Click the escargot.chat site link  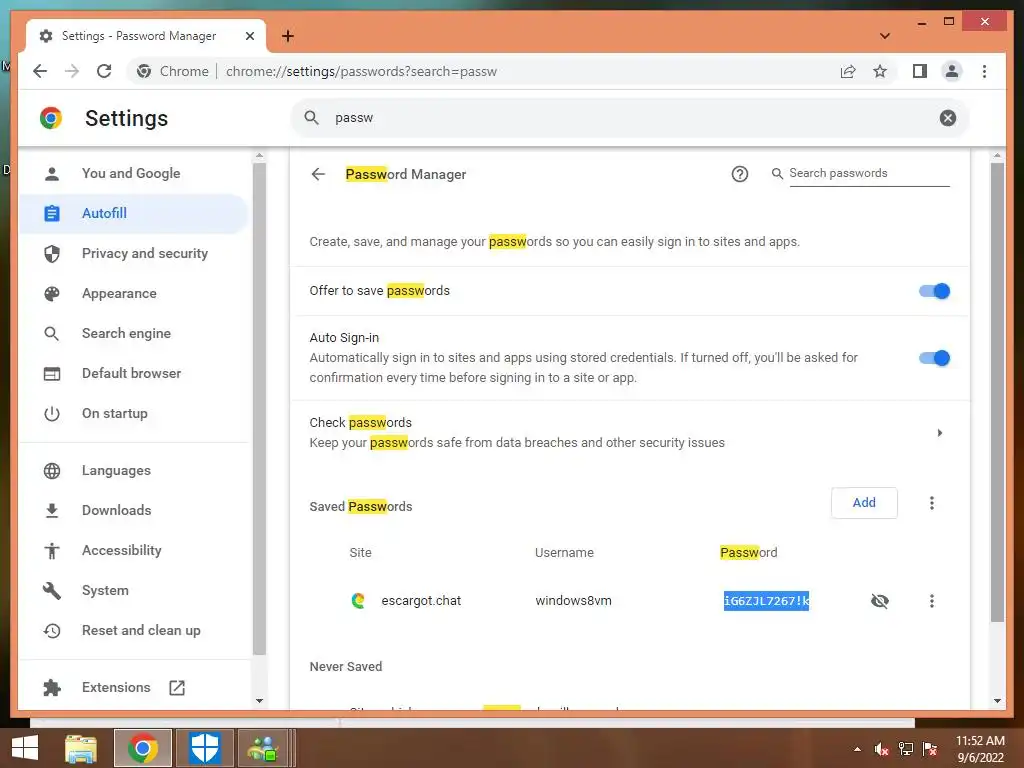pos(421,601)
